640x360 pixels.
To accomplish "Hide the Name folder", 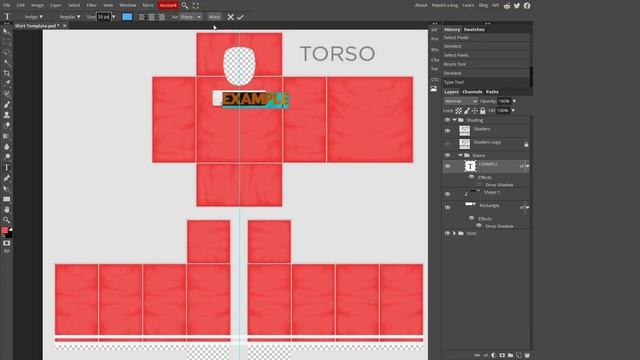I will click(447, 156).
